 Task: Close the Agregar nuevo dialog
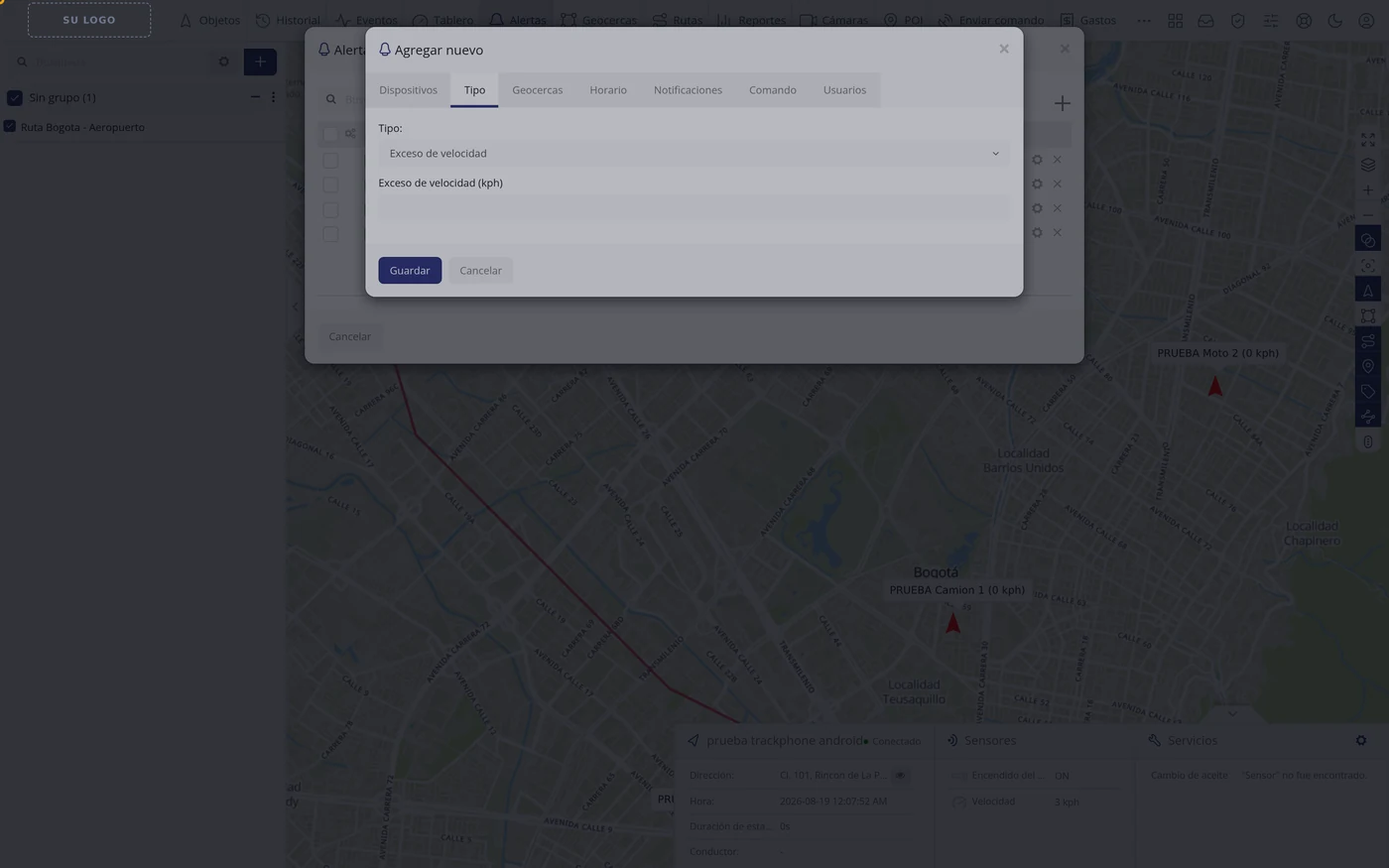tap(1004, 49)
